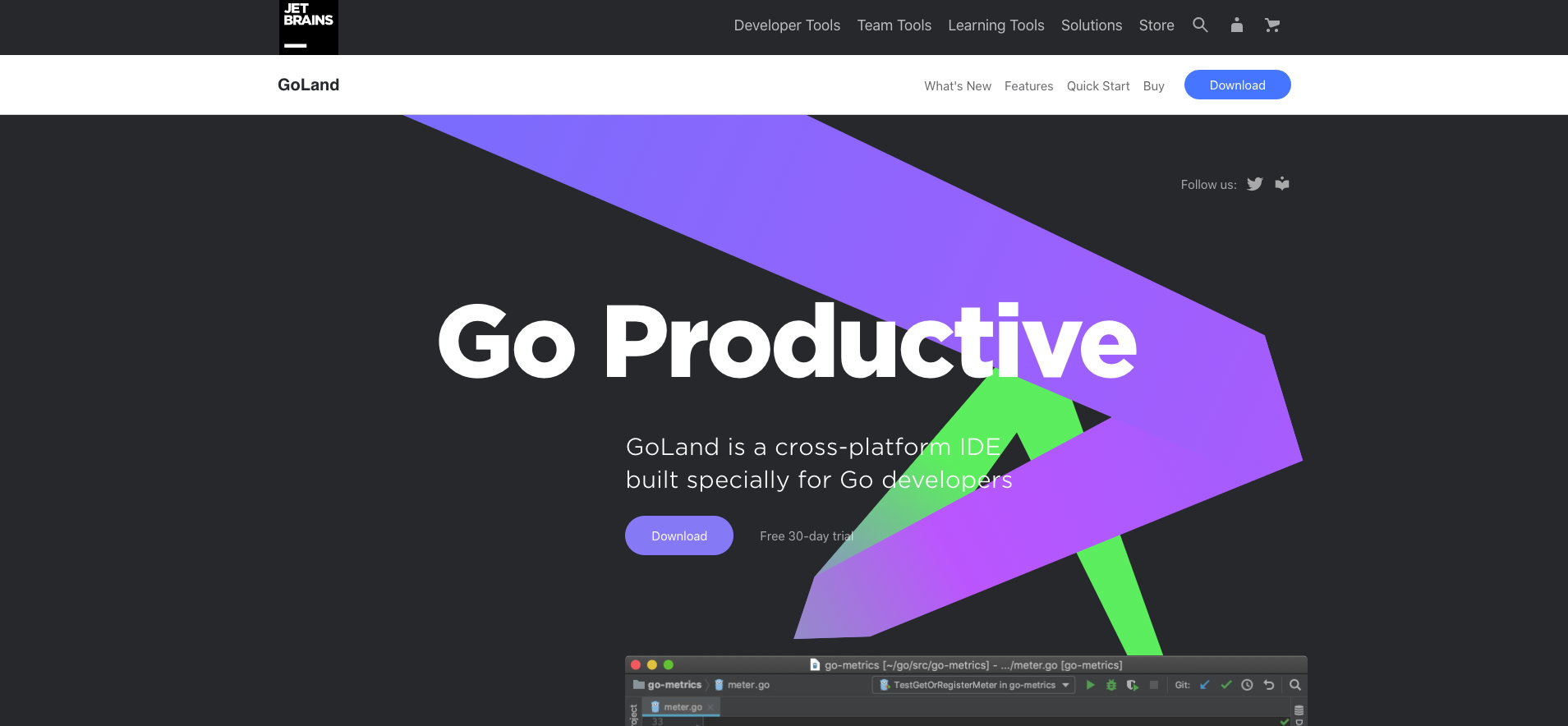Click the 'Go Productive' headline
Screen dimensions: 1568x726
[x=788, y=342]
